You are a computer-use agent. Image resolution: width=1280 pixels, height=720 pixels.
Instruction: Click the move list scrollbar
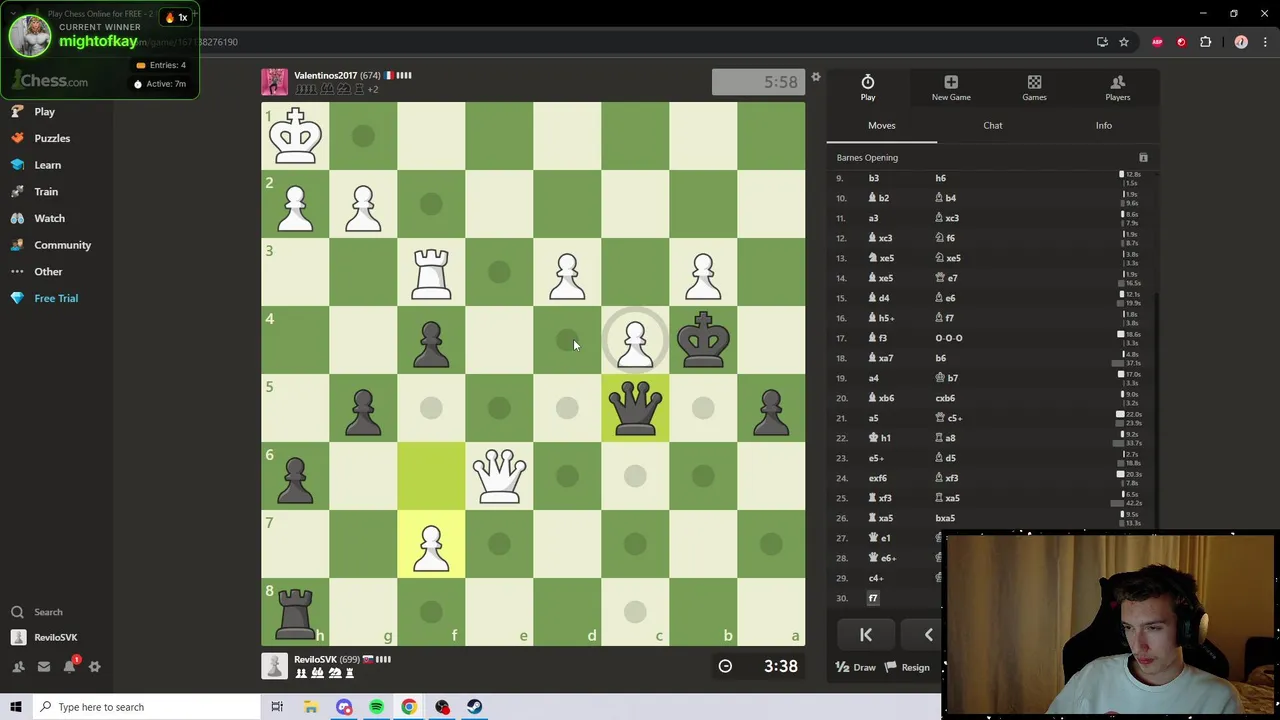[1157, 408]
